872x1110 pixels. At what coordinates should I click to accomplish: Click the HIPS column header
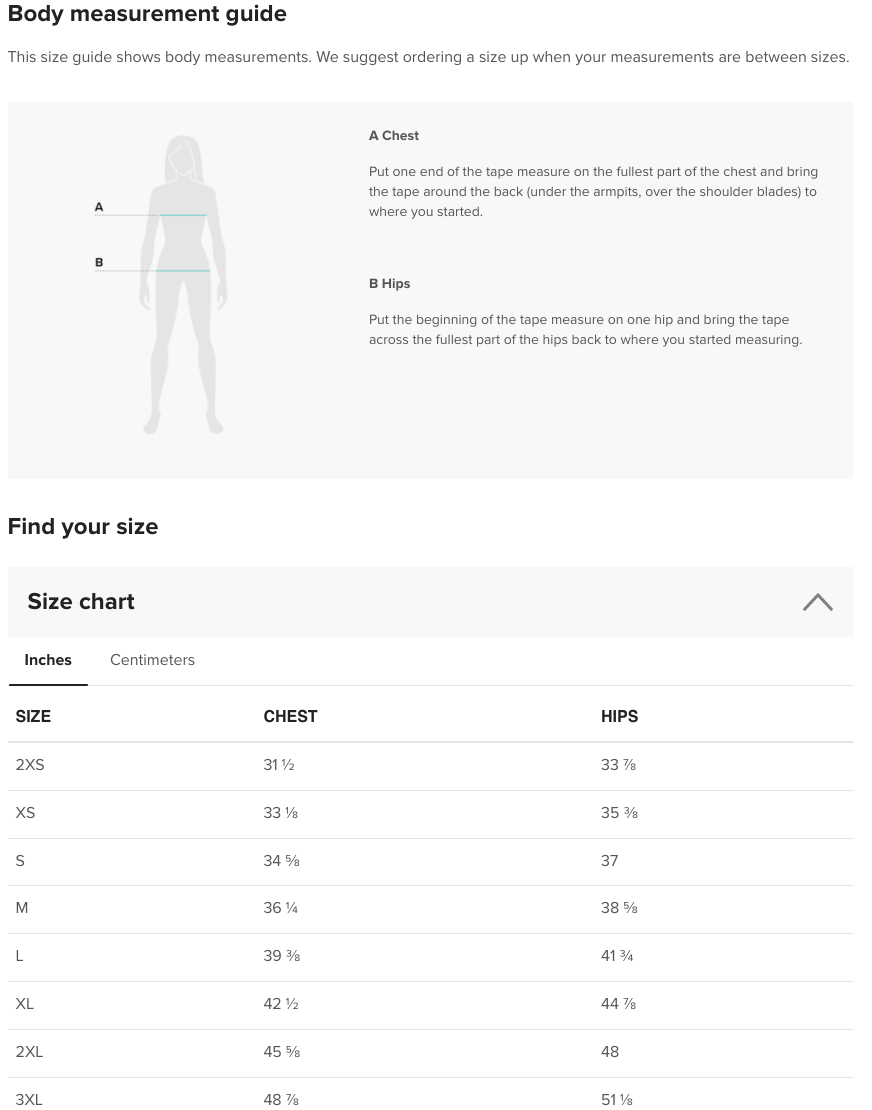click(x=619, y=716)
